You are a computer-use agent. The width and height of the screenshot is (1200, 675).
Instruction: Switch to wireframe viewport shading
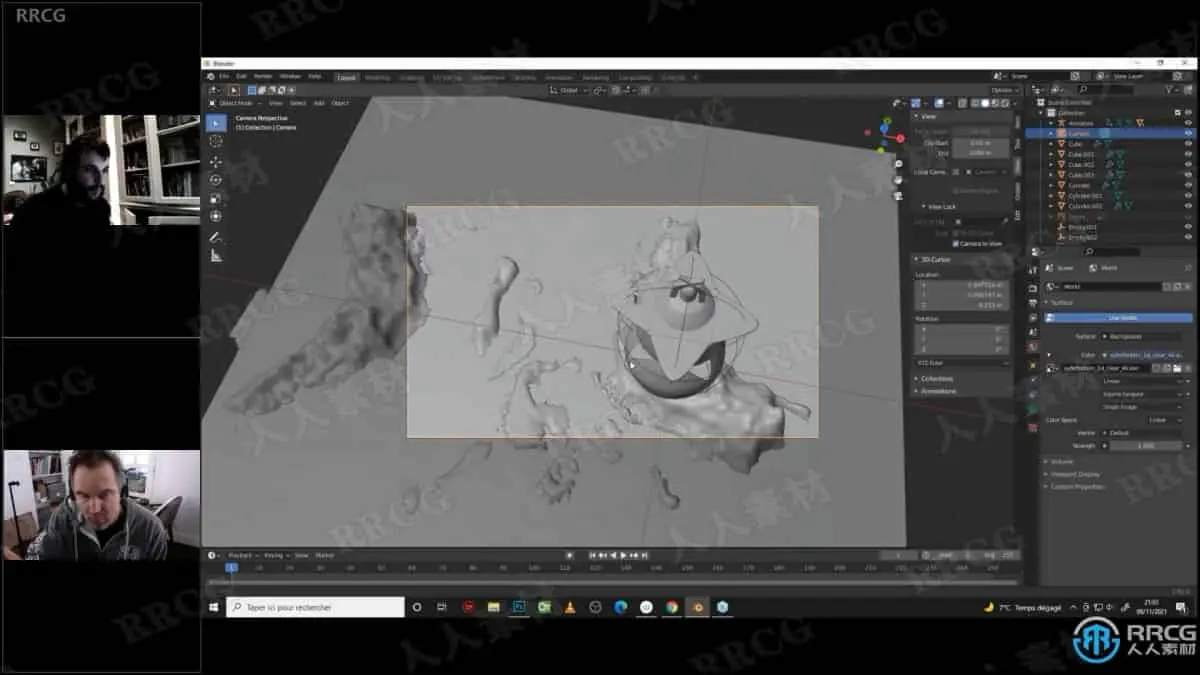coord(973,103)
